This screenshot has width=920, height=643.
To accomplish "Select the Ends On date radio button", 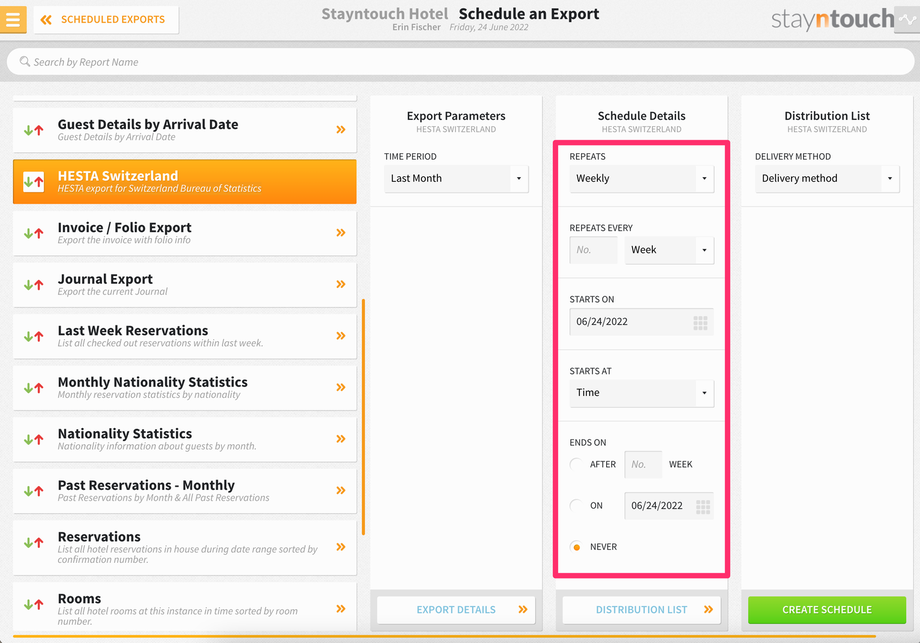I will [x=576, y=506].
